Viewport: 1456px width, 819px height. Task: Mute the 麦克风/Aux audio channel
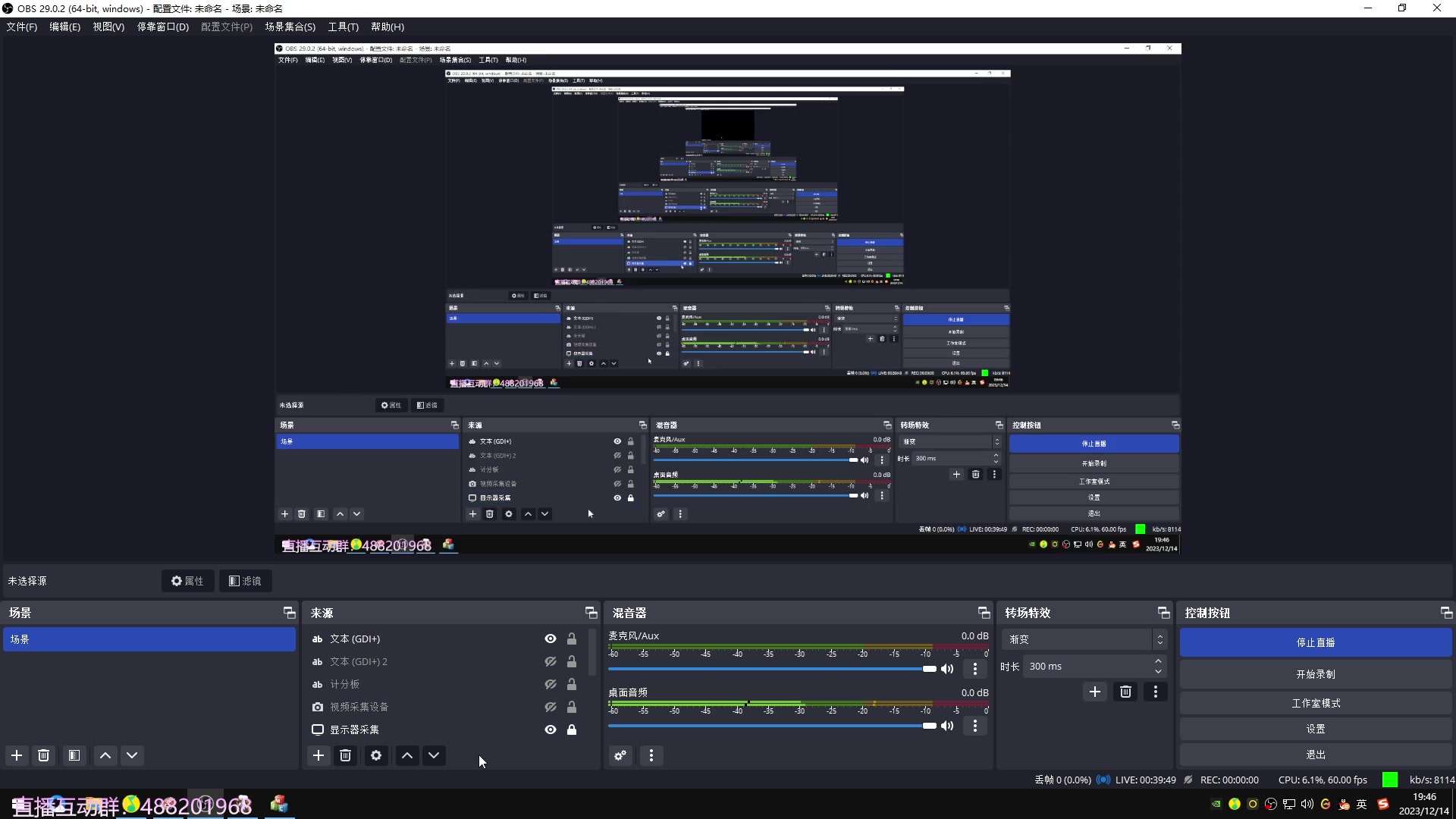pos(947,669)
